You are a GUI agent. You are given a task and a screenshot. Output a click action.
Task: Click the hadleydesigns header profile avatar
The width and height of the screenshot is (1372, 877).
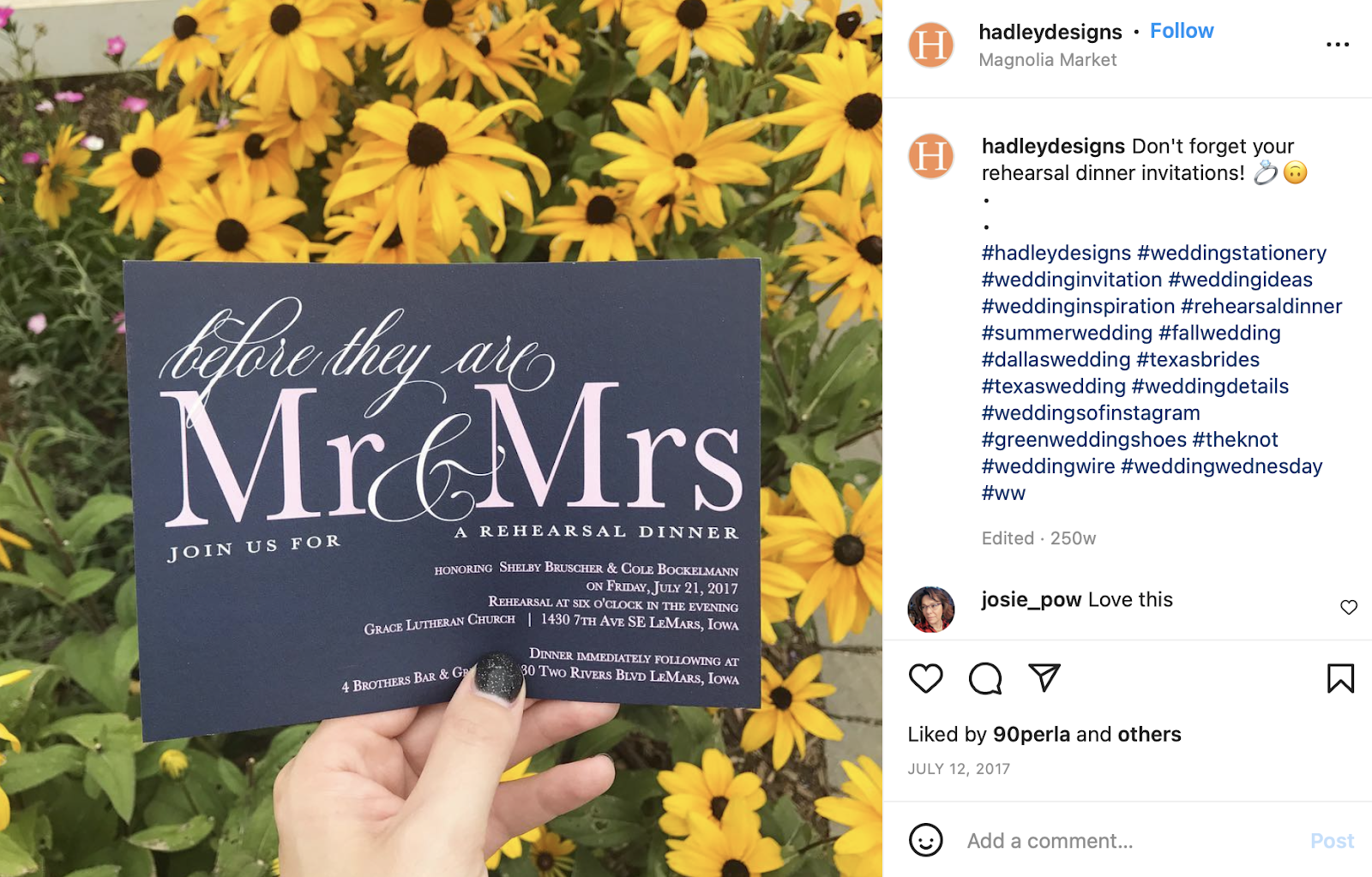[x=931, y=45]
